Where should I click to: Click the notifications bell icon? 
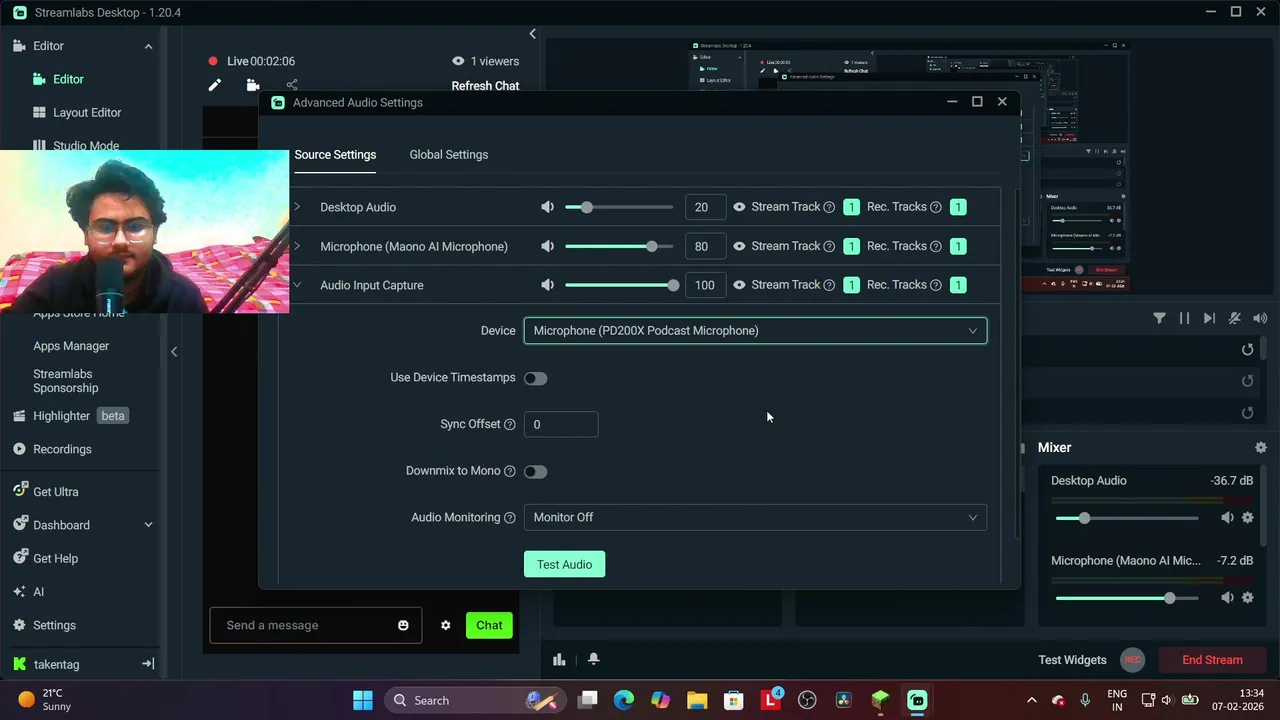[x=593, y=659]
